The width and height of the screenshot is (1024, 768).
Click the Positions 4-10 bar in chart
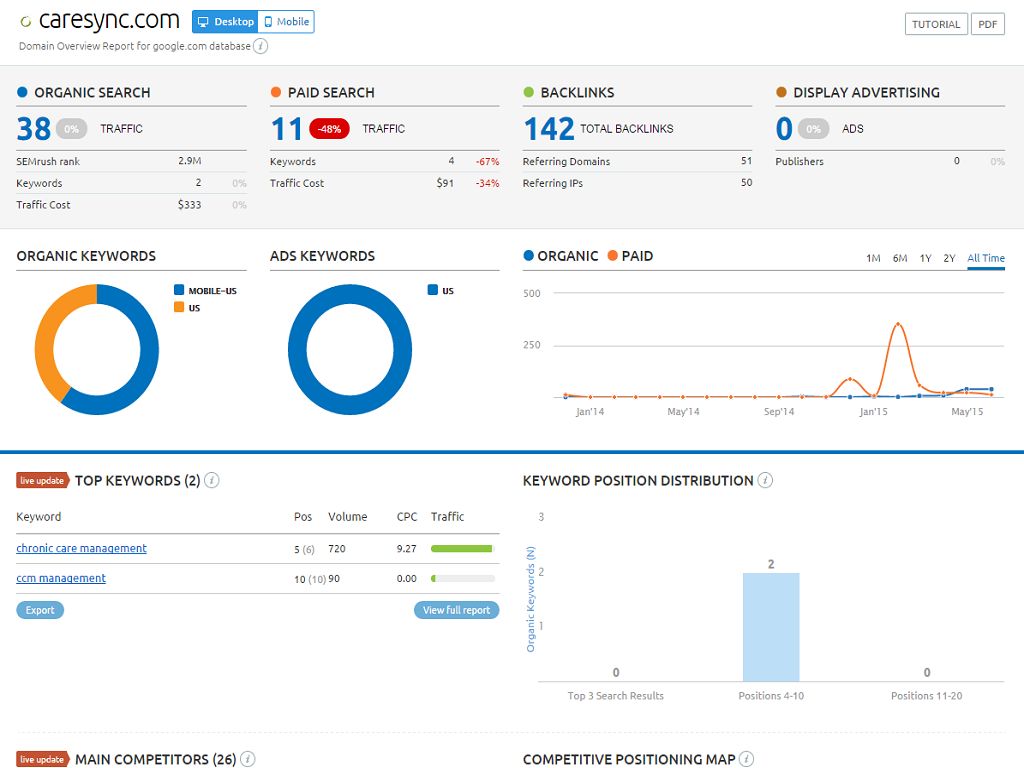(770, 627)
